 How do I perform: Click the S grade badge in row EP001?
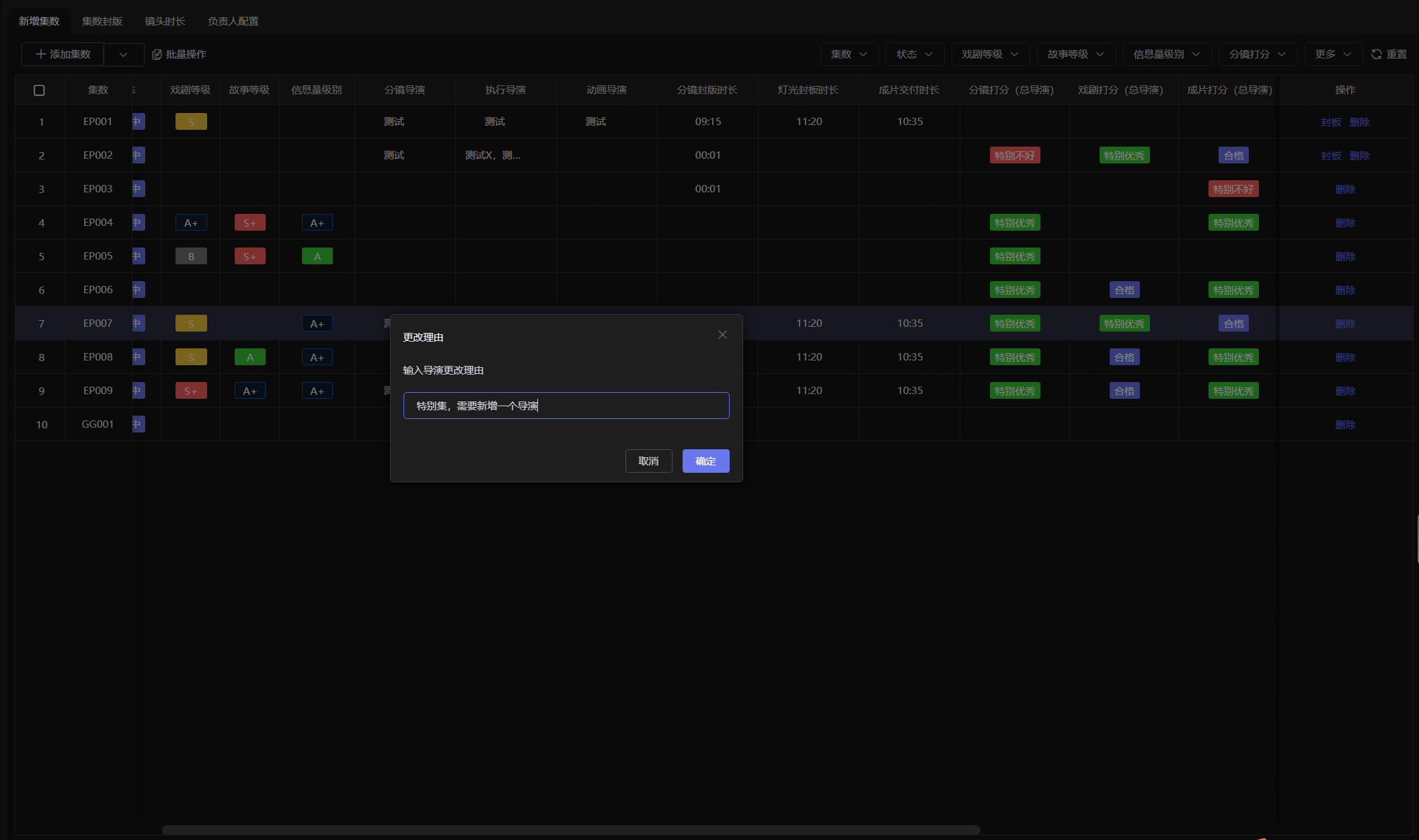point(191,122)
